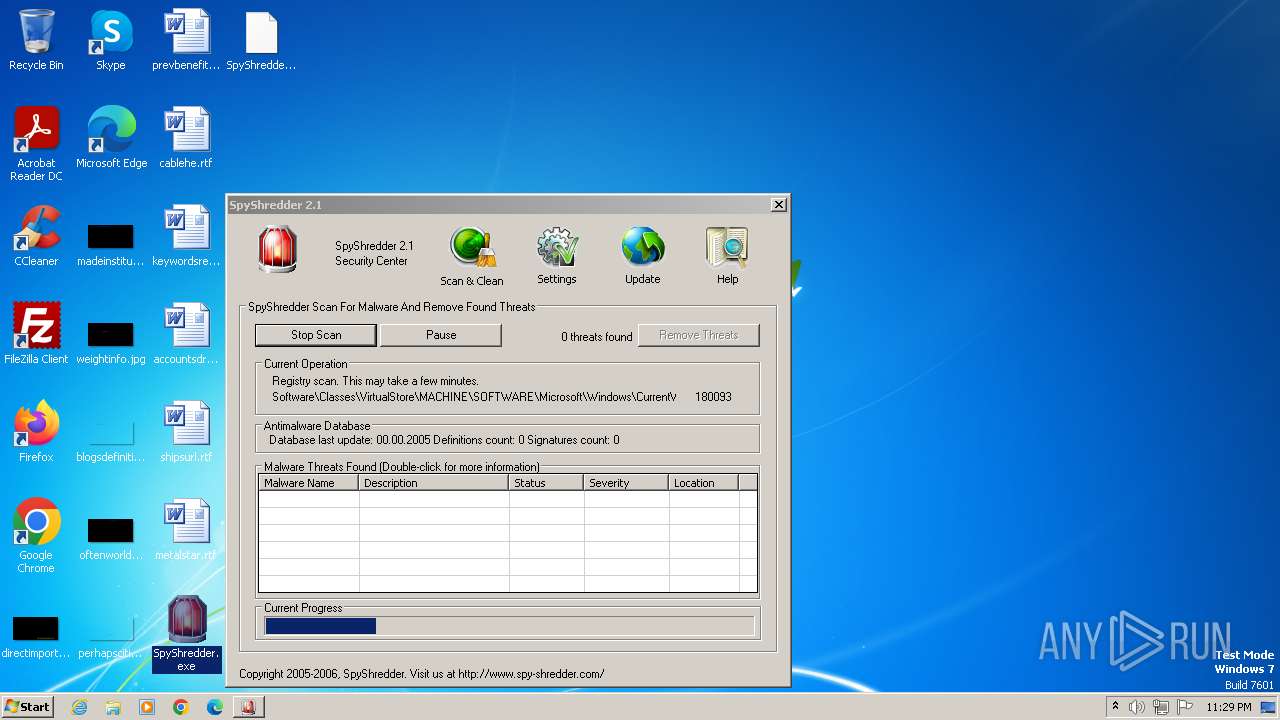Select the Microsoft Edge desktop shortcut

pyautogui.click(x=111, y=138)
